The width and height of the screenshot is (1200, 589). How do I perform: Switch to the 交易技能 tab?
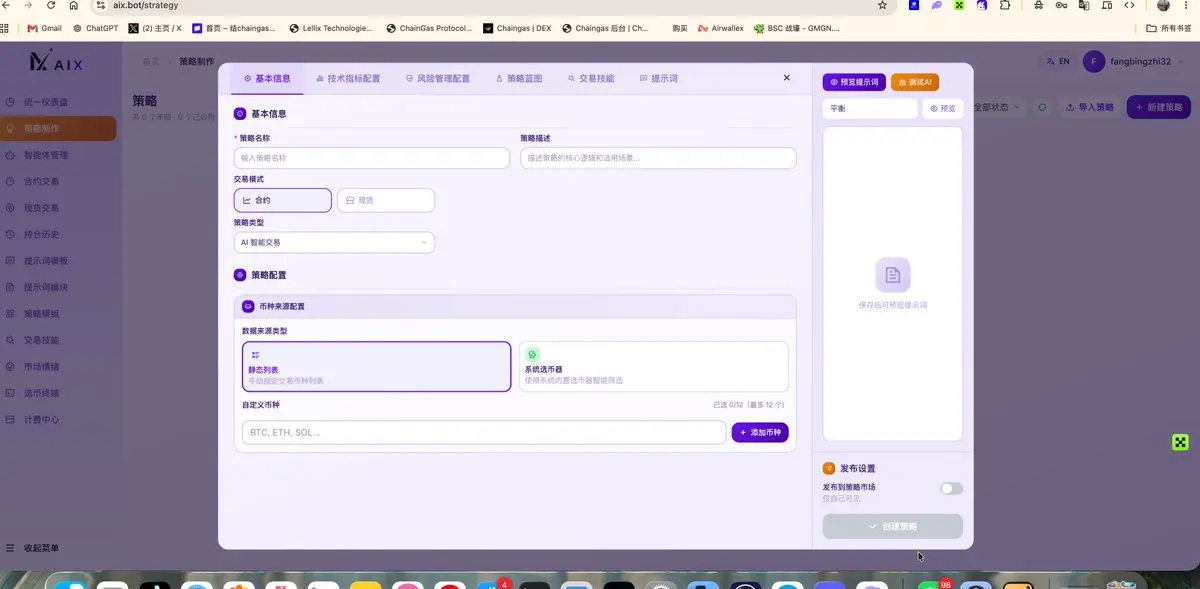(591, 78)
